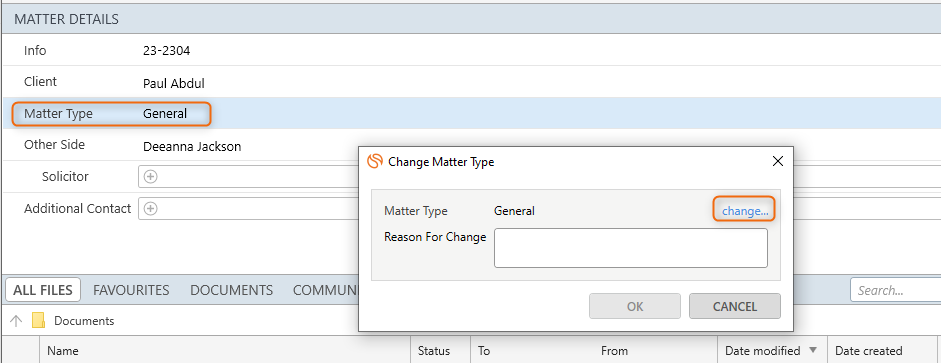941x363 pixels.
Task: Click the Search files input box
Action: (895, 290)
